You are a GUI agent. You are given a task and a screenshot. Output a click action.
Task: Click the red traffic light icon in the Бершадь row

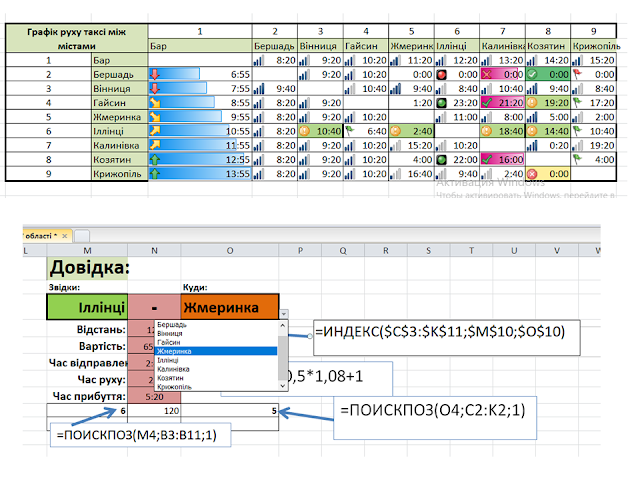tap(441, 74)
